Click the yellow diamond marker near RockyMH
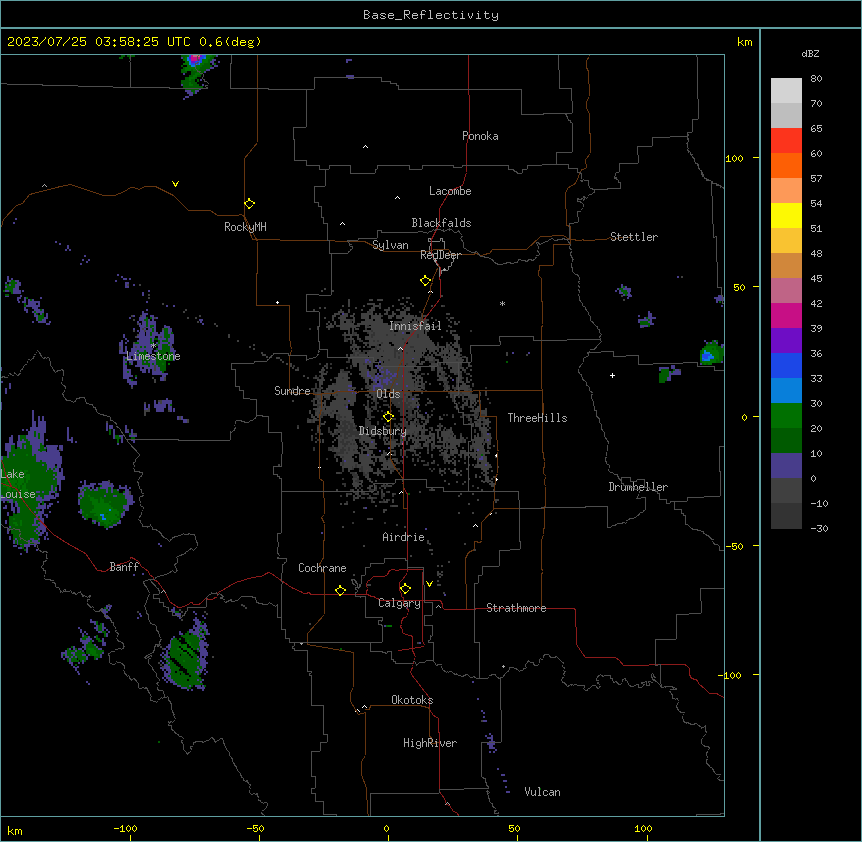862x842 pixels. (x=250, y=204)
